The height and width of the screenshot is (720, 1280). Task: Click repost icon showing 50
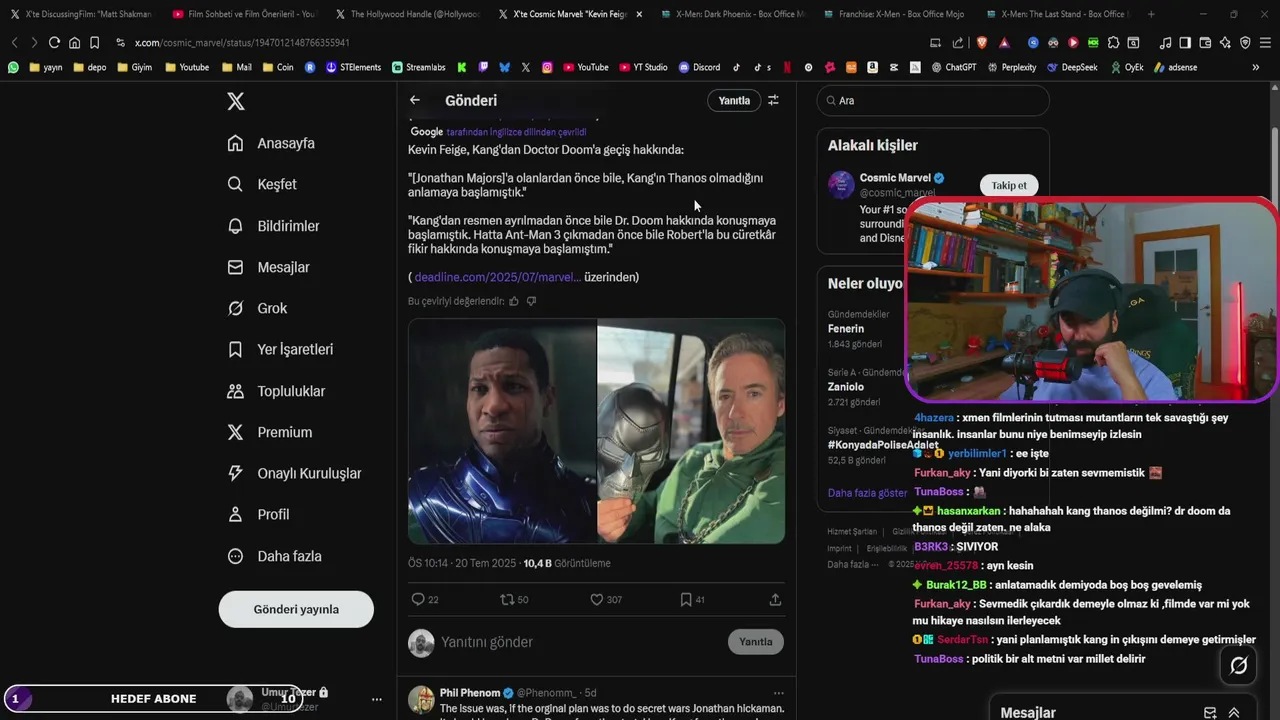coord(507,599)
